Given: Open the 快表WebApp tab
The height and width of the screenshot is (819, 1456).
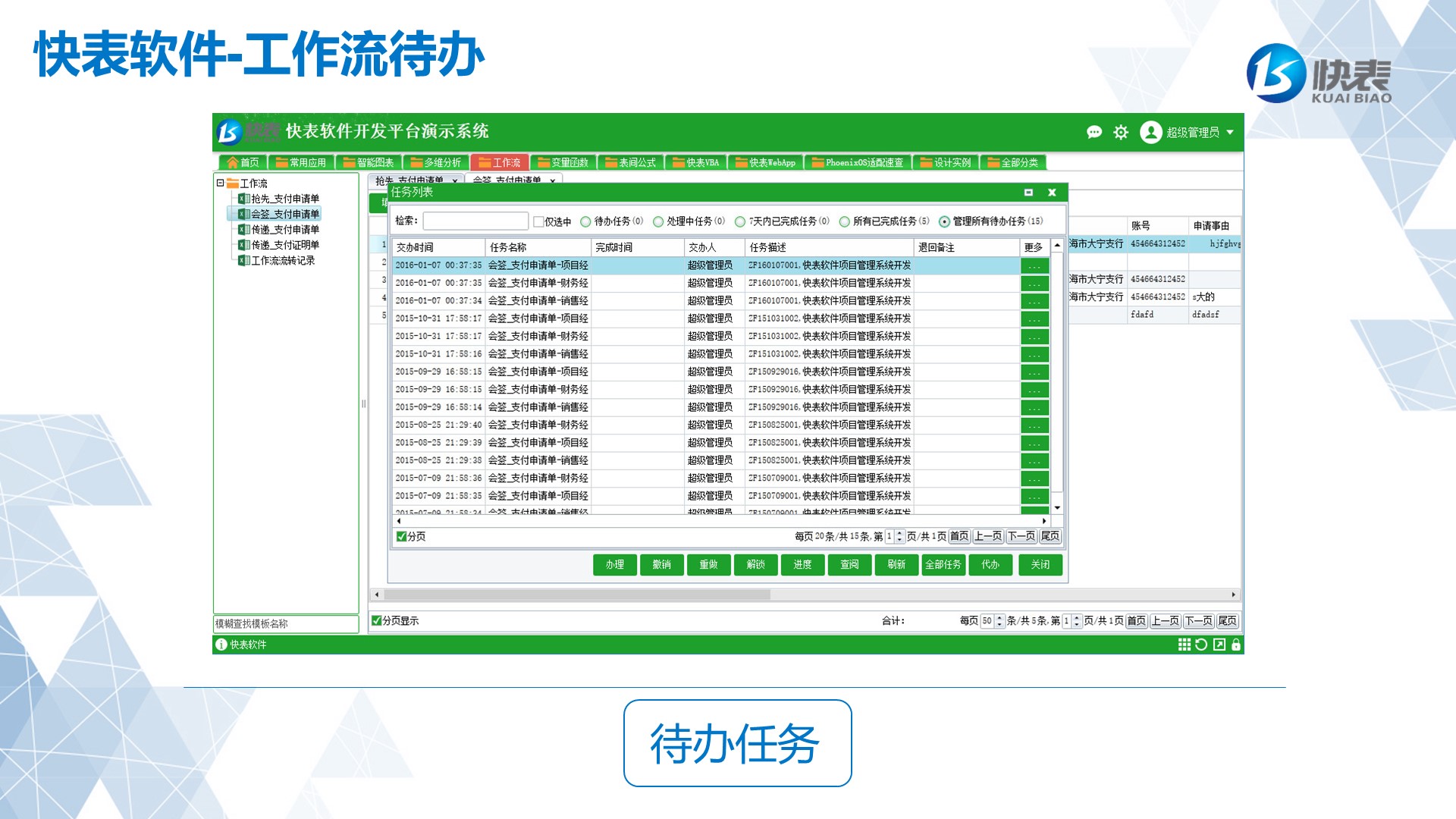Looking at the screenshot, I should 765,162.
